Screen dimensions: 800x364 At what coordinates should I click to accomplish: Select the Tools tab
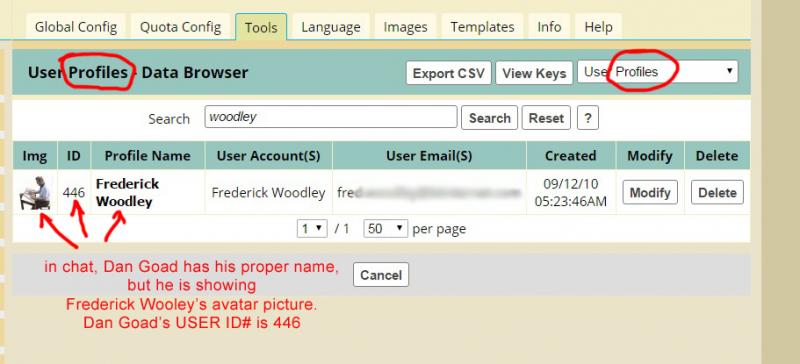coord(261,27)
